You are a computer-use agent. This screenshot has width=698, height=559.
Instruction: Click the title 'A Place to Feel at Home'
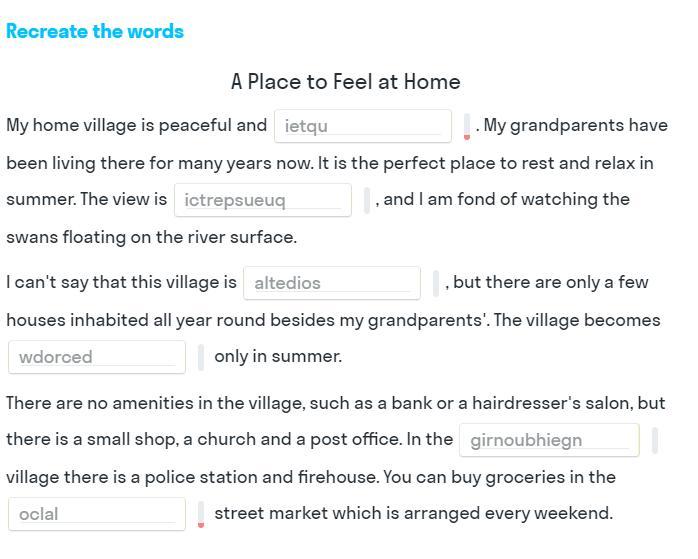346,82
